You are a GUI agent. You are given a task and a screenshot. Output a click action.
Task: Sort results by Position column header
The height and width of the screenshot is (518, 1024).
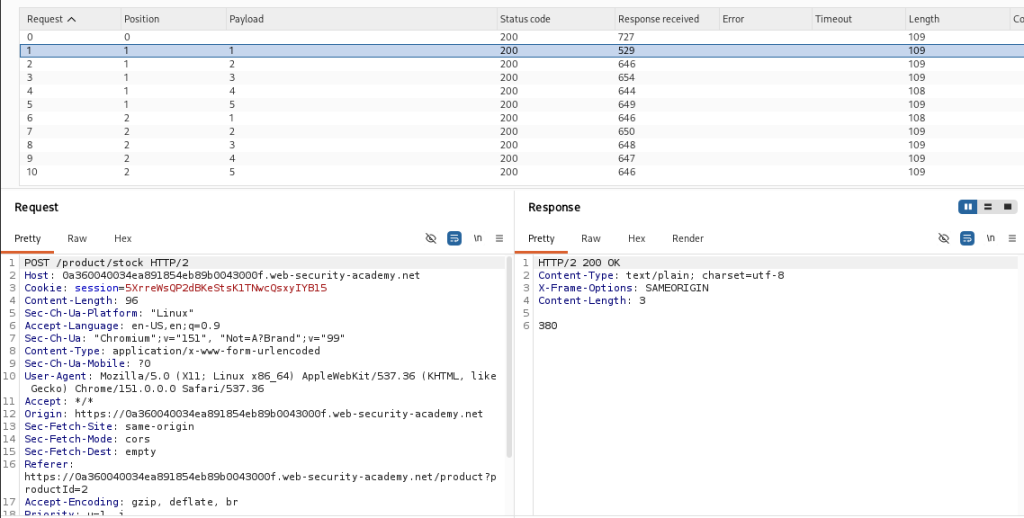coord(174,19)
